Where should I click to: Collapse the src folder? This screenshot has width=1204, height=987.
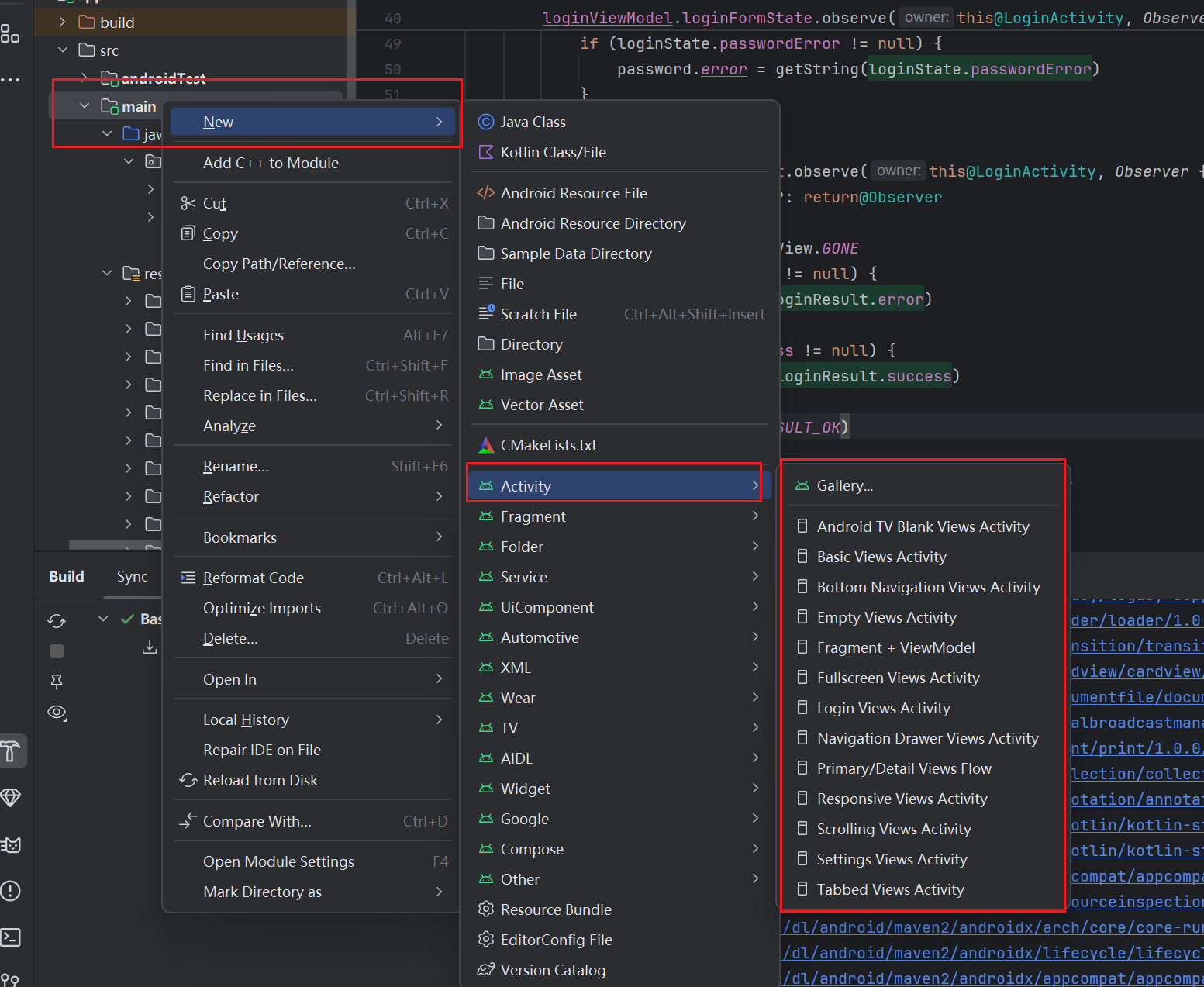click(63, 50)
